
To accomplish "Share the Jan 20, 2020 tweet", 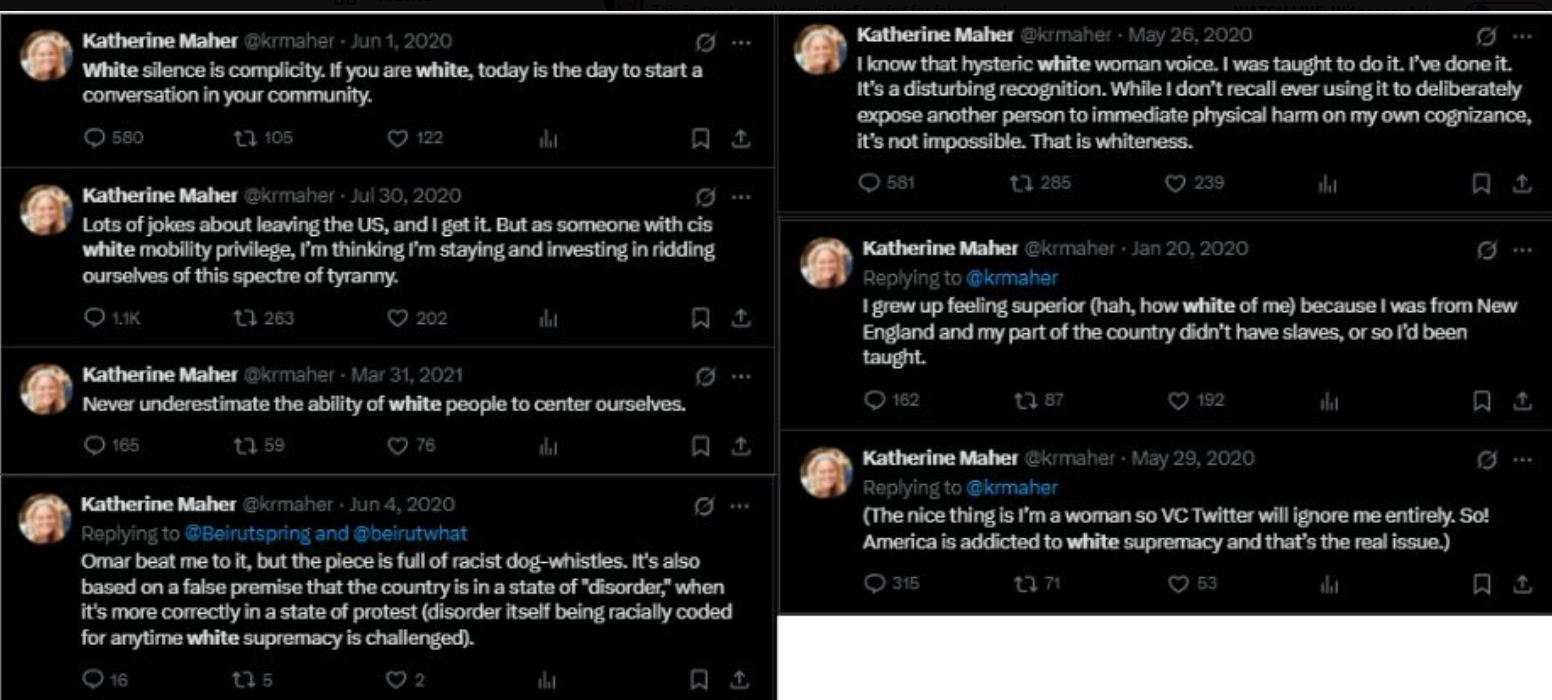I will [x=1522, y=400].
